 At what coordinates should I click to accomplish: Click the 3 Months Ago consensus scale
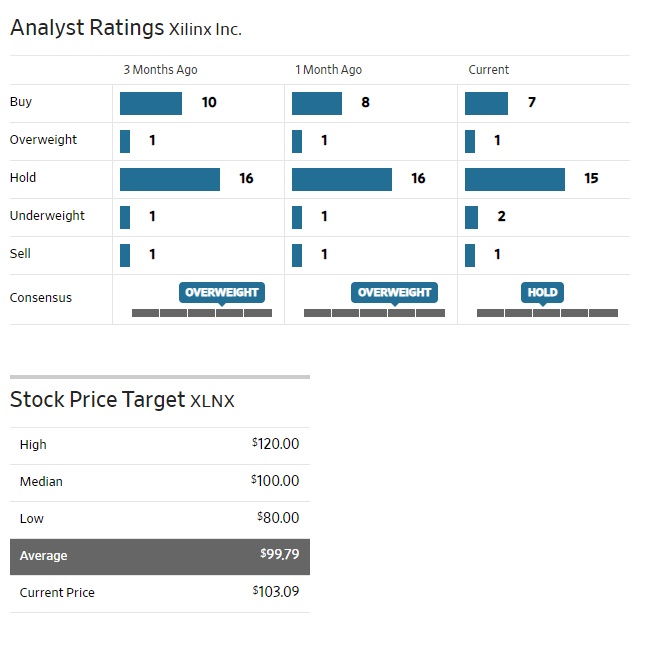202,313
